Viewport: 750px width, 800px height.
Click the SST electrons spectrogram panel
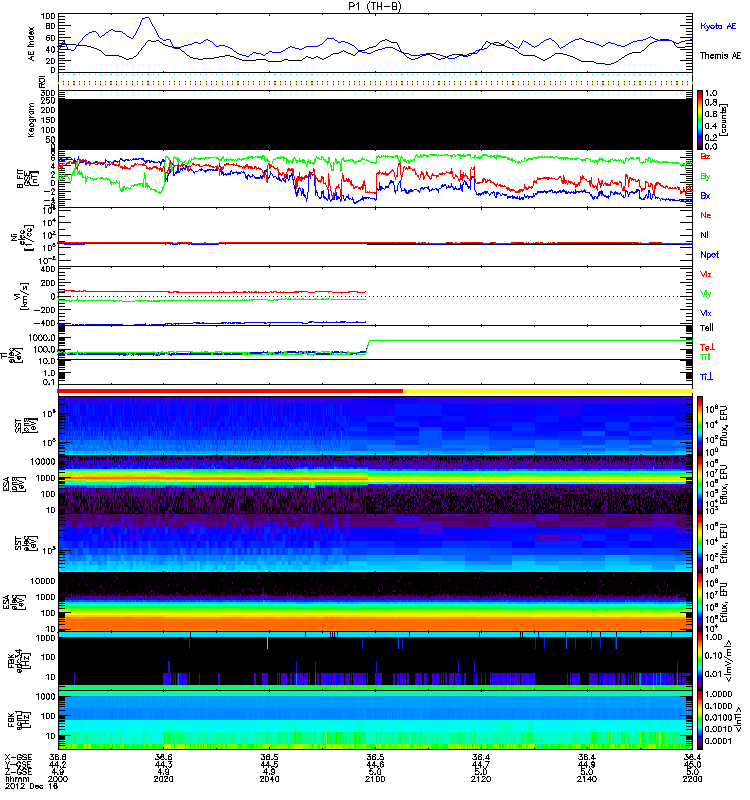tap(375, 543)
